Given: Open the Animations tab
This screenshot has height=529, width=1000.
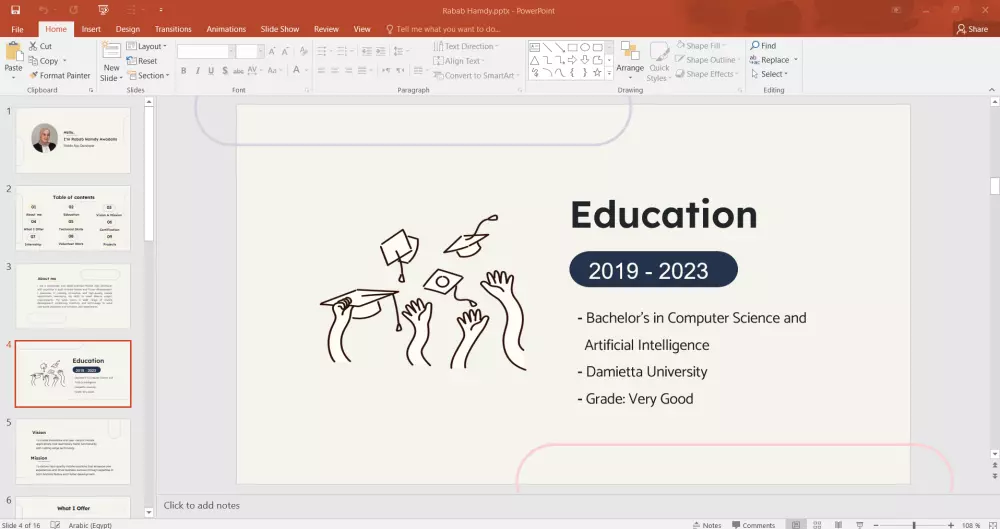Looking at the screenshot, I should pos(226,29).
